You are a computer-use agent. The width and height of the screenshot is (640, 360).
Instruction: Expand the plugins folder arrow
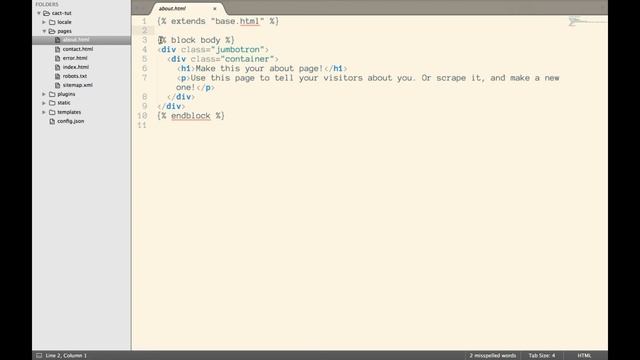[x=44, y=94]
